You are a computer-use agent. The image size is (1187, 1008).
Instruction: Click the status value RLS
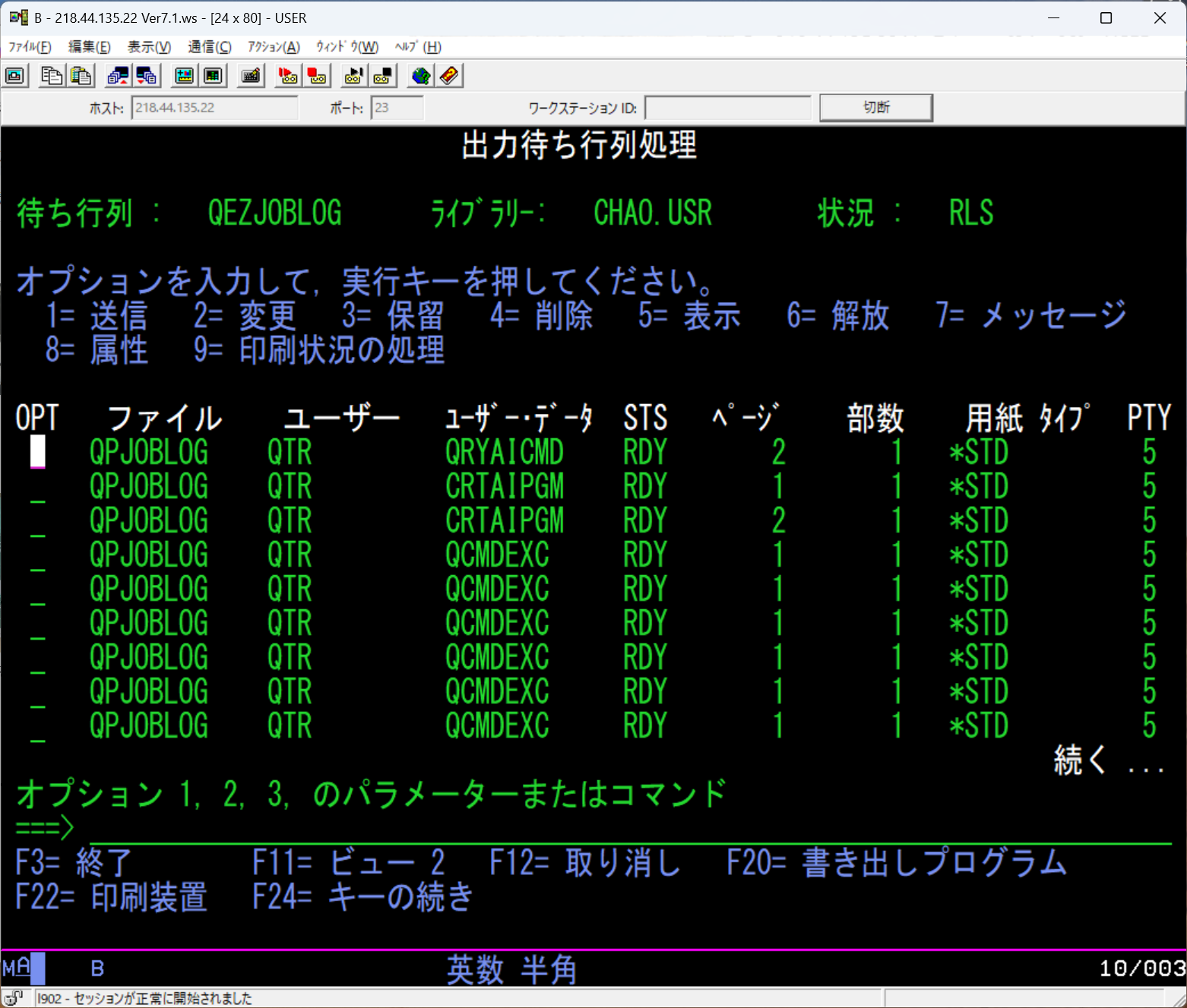971,213
